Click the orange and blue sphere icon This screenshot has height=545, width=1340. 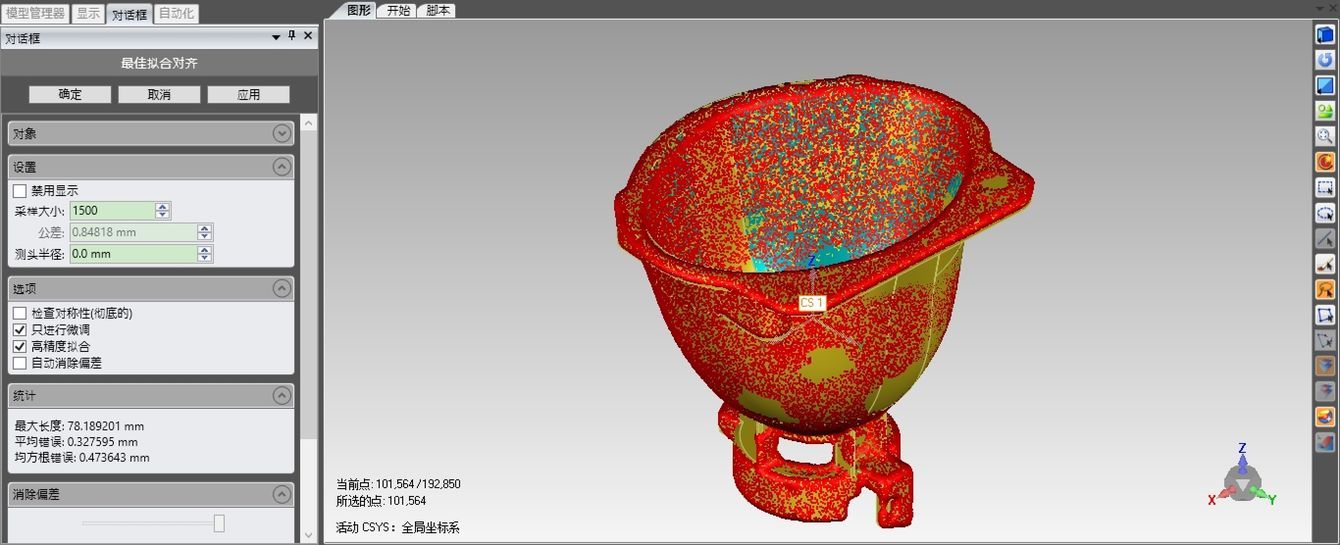[1325, 416]
